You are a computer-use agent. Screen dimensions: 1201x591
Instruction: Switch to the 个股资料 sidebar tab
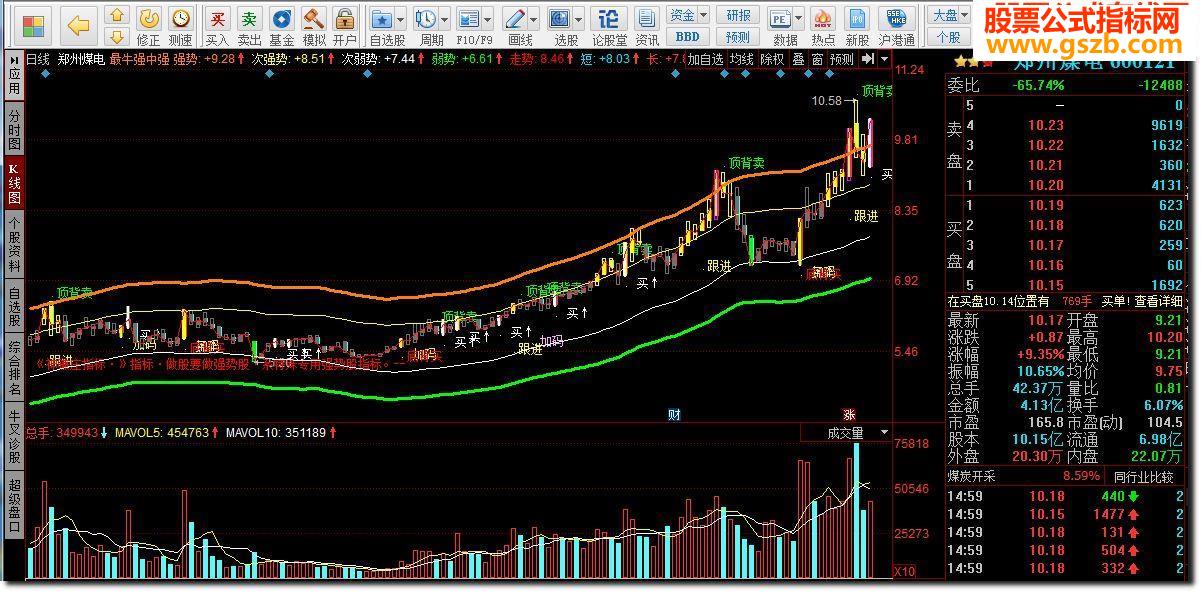(x=13, y=246)
